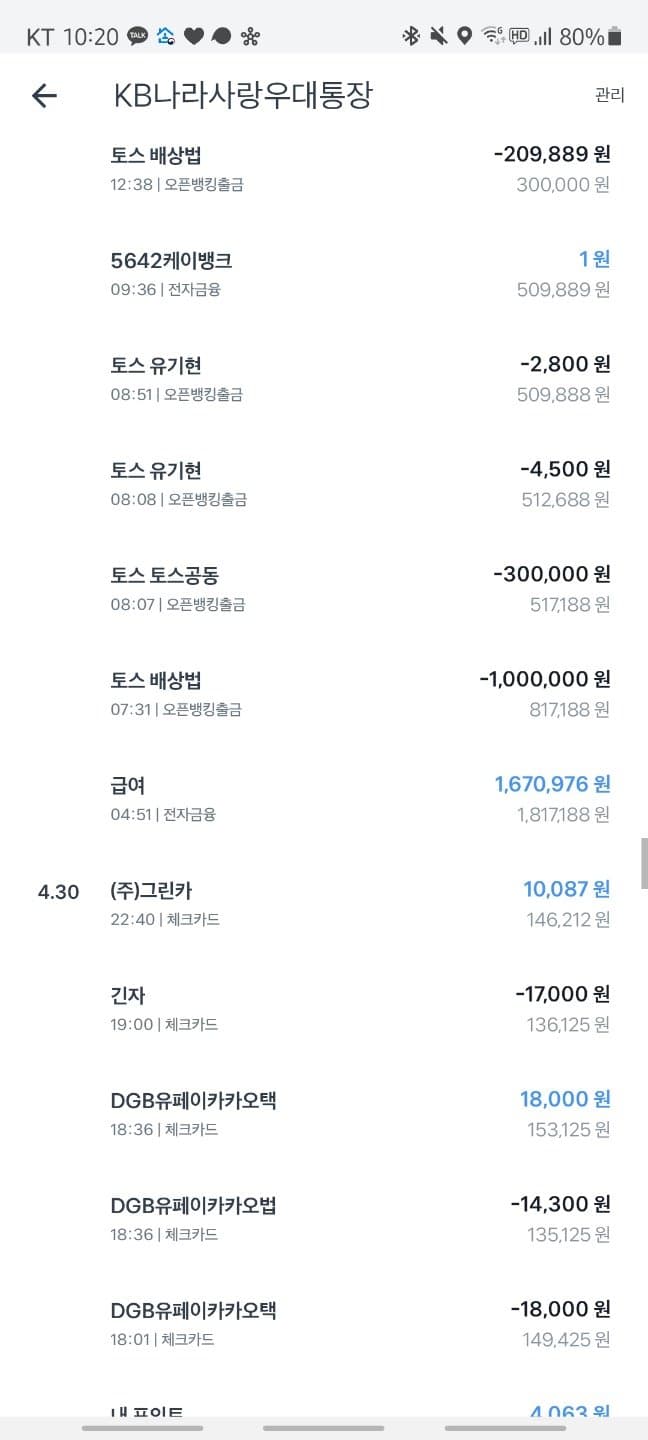The width and height of the screenshot is (648, 1440).
Task: Open the 5642케이뱅크 1원 transaction
Action: tap(360, 273)
